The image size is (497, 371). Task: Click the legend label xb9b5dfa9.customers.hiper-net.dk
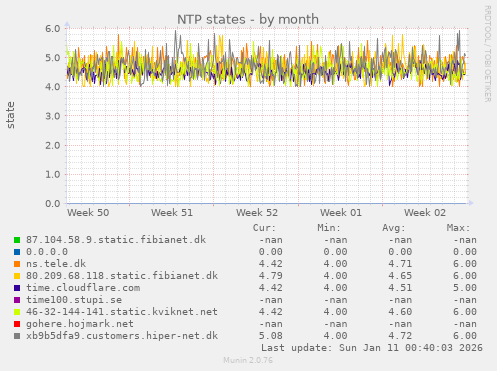pyautogui.click(x=122, y=336)
